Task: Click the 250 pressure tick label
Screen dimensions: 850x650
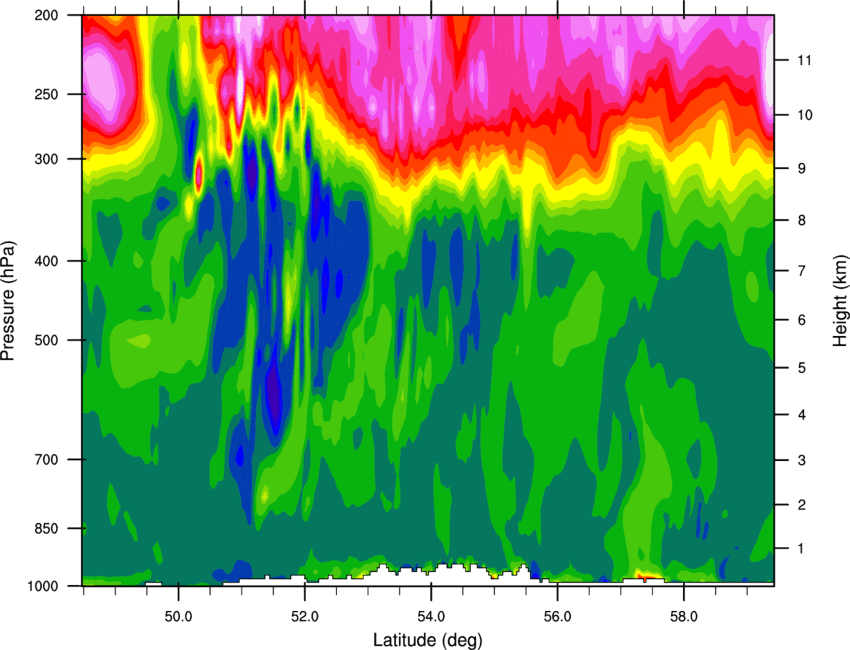Action: 47,94
